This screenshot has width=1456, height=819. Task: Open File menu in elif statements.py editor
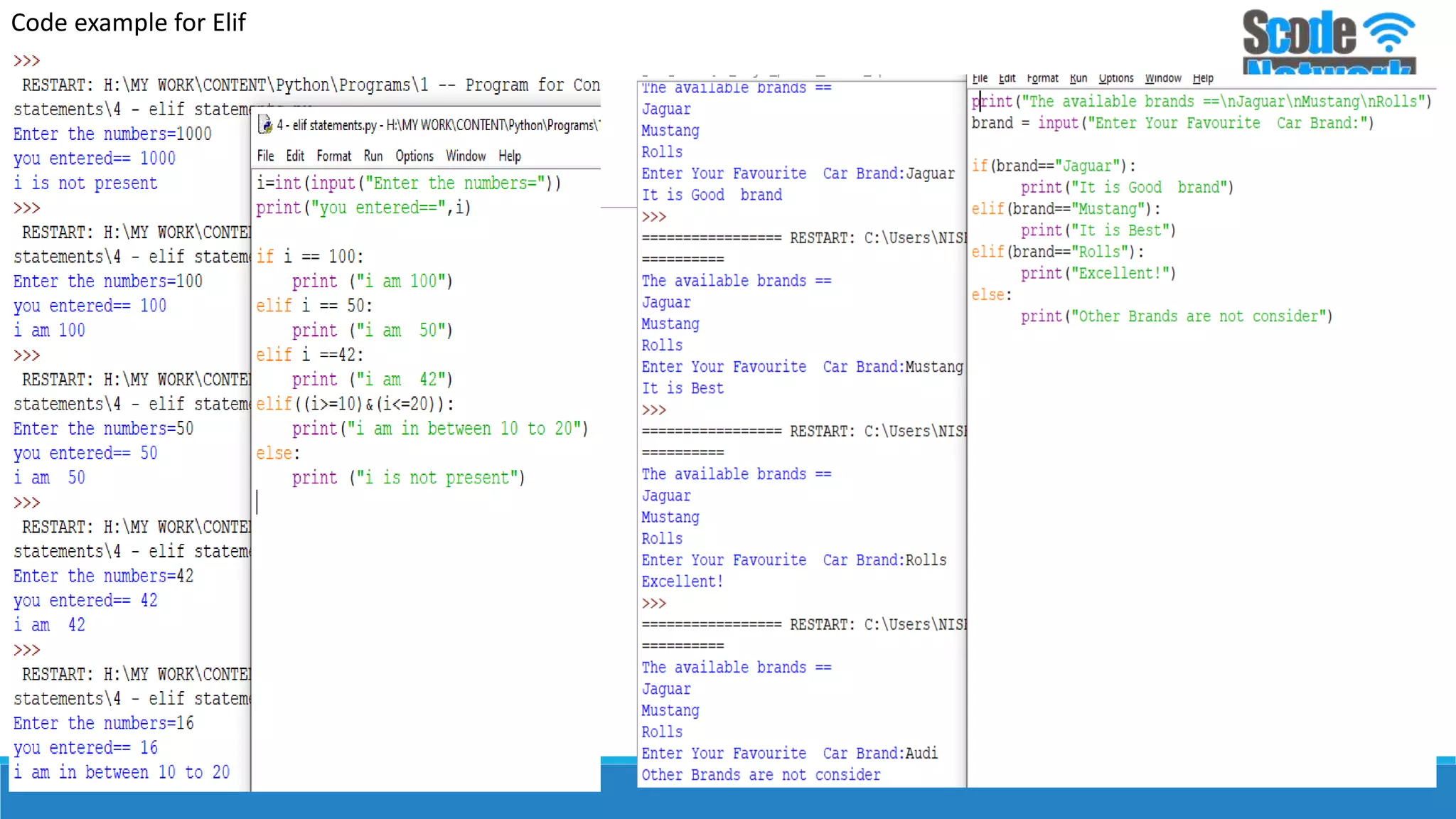point(265,156)
